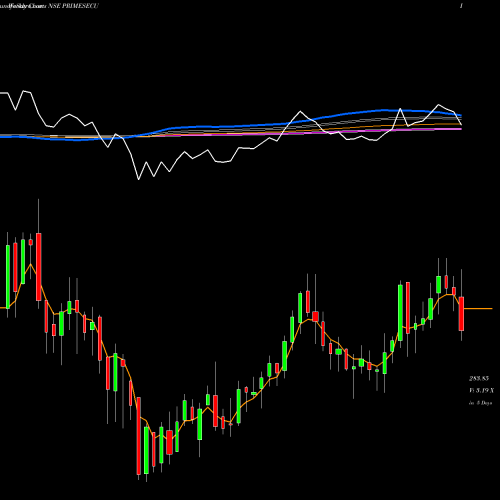Screen dimensions: 500x500
Task: Click the 'V: 5.19 X' volume label
Action: click(482, 390)
